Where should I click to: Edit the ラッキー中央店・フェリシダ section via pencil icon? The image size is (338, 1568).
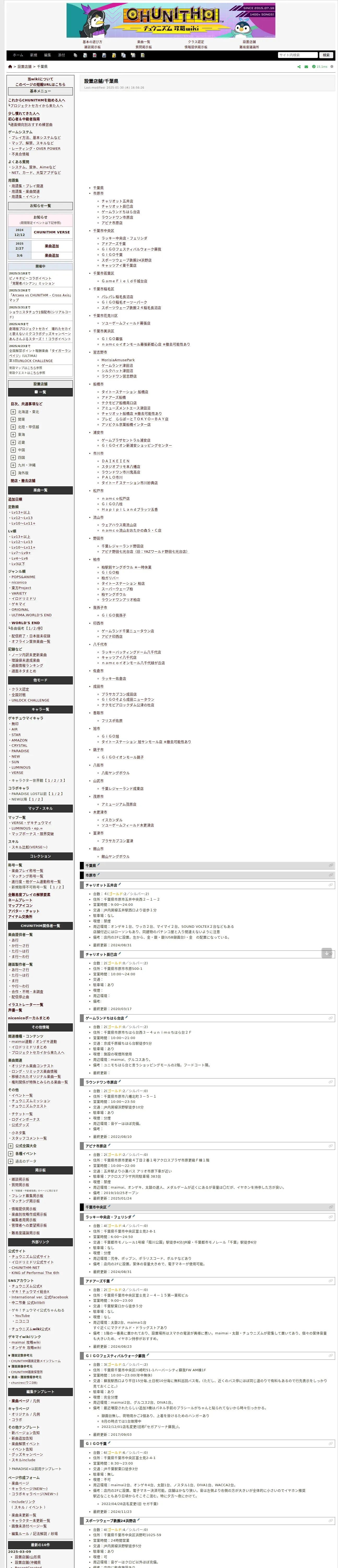coord(134,1216)
